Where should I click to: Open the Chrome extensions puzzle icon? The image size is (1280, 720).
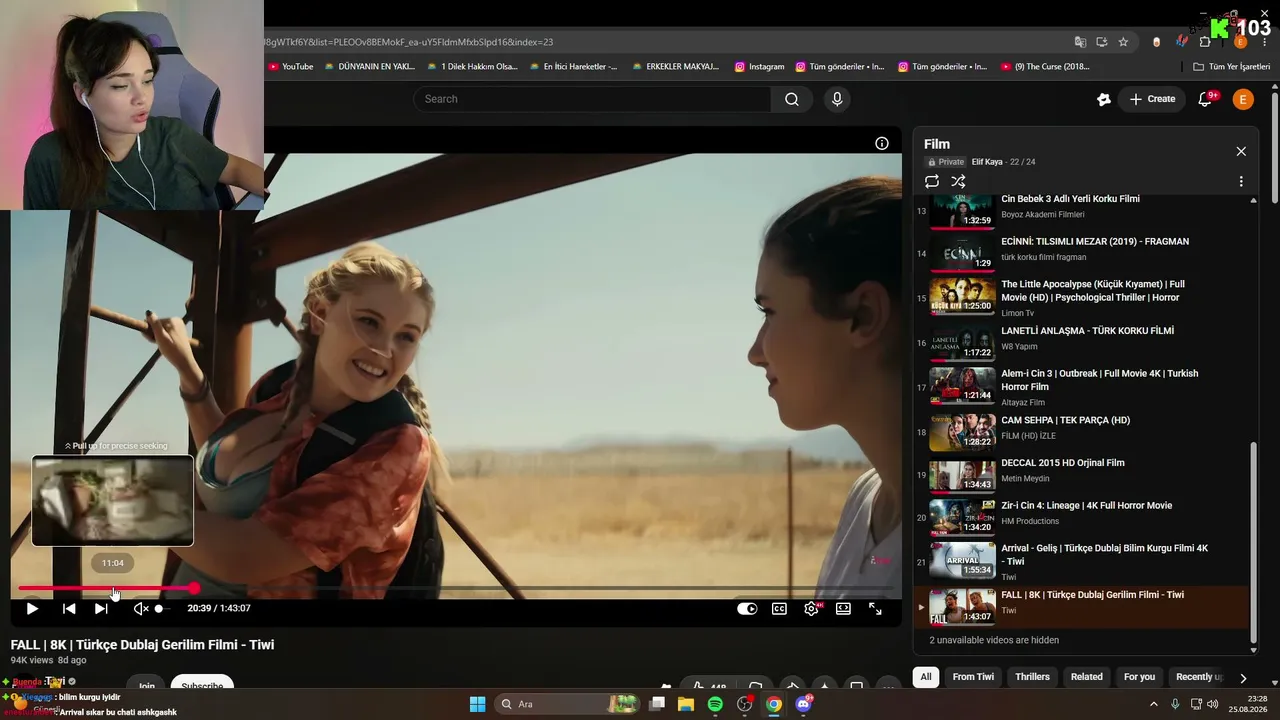[1205, 42]
